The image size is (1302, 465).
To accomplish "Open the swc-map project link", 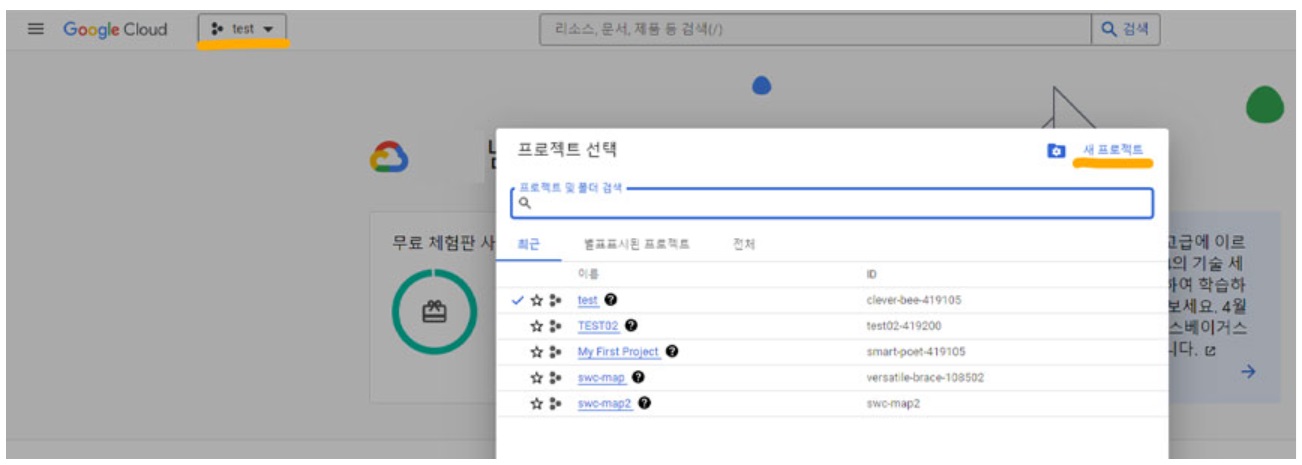I will [601, 378].
